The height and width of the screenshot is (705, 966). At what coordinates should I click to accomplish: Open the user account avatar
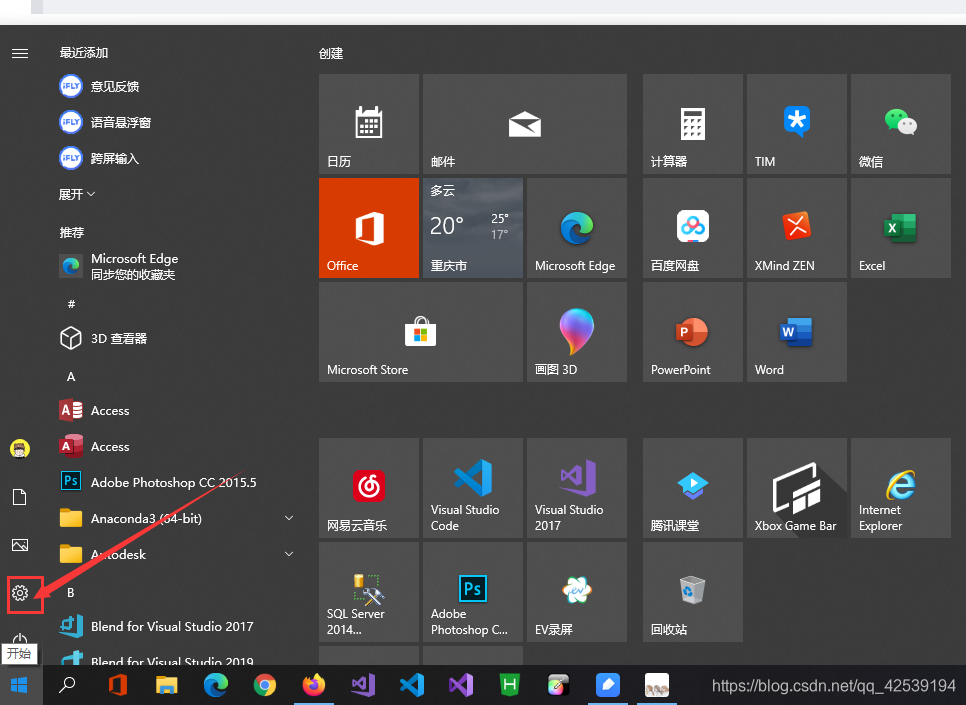coord(20,449)
